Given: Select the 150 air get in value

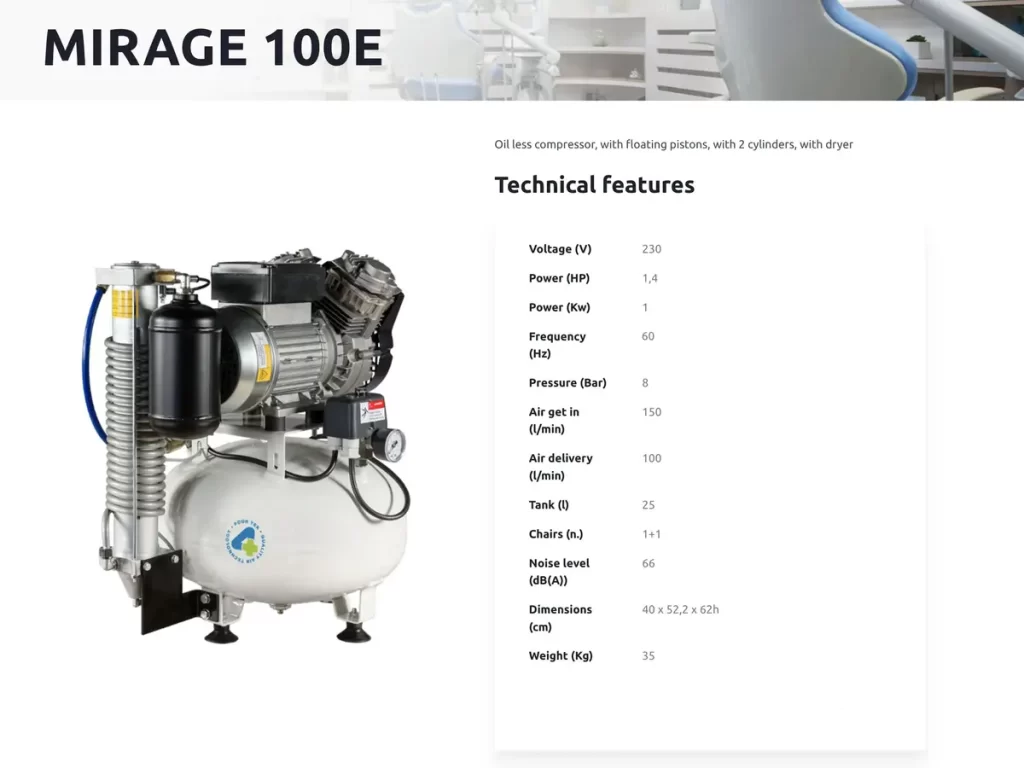Looking at the screenshot, I should (651, 412).
